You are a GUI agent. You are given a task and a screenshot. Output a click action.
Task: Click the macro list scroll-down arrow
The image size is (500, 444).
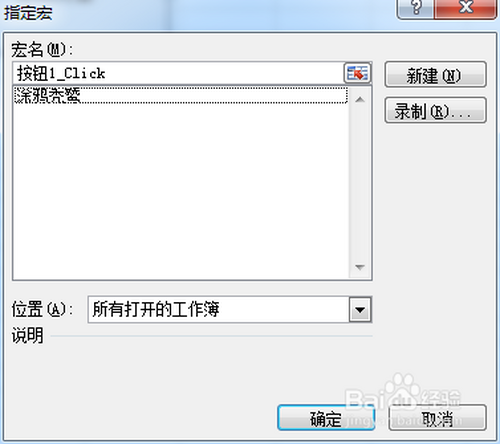360,267
